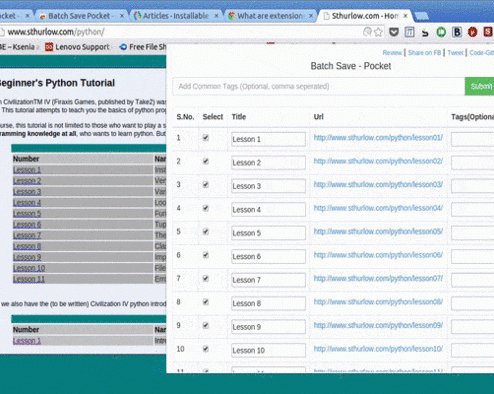
Task: Click the Lesson 2 link on webpage
Action: (27, 181)
